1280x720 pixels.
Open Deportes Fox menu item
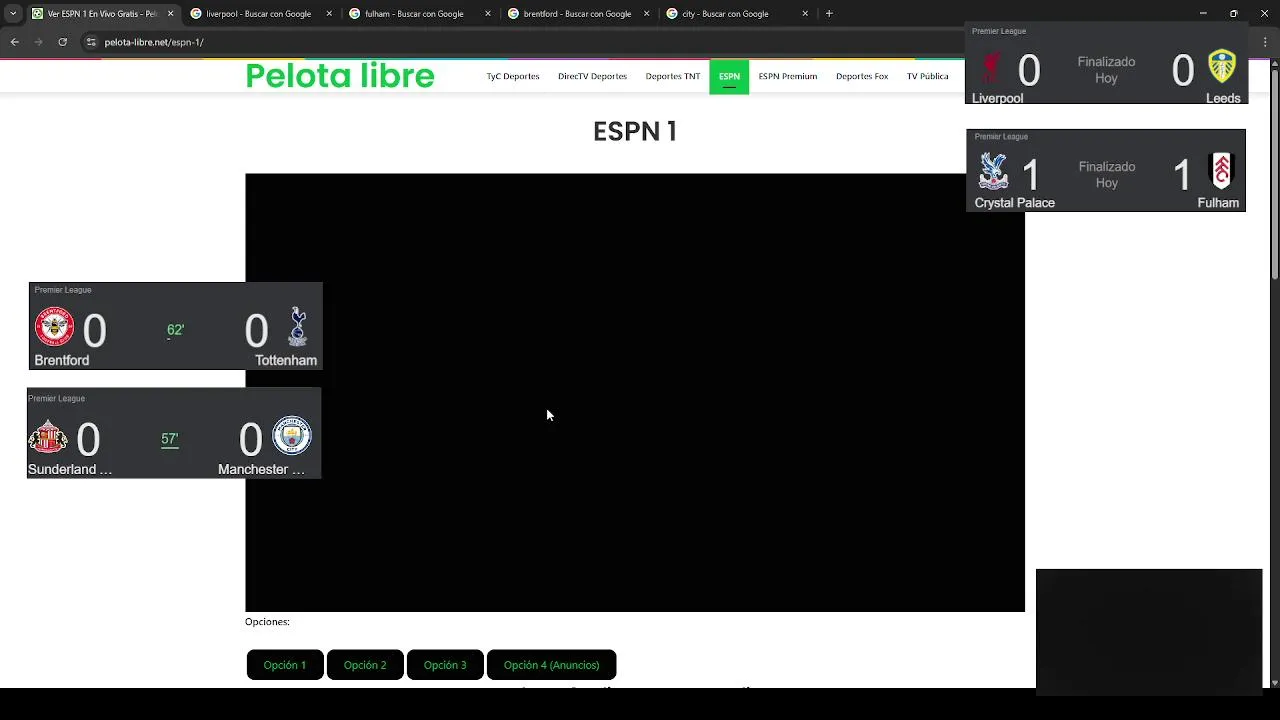coord(862,76)
